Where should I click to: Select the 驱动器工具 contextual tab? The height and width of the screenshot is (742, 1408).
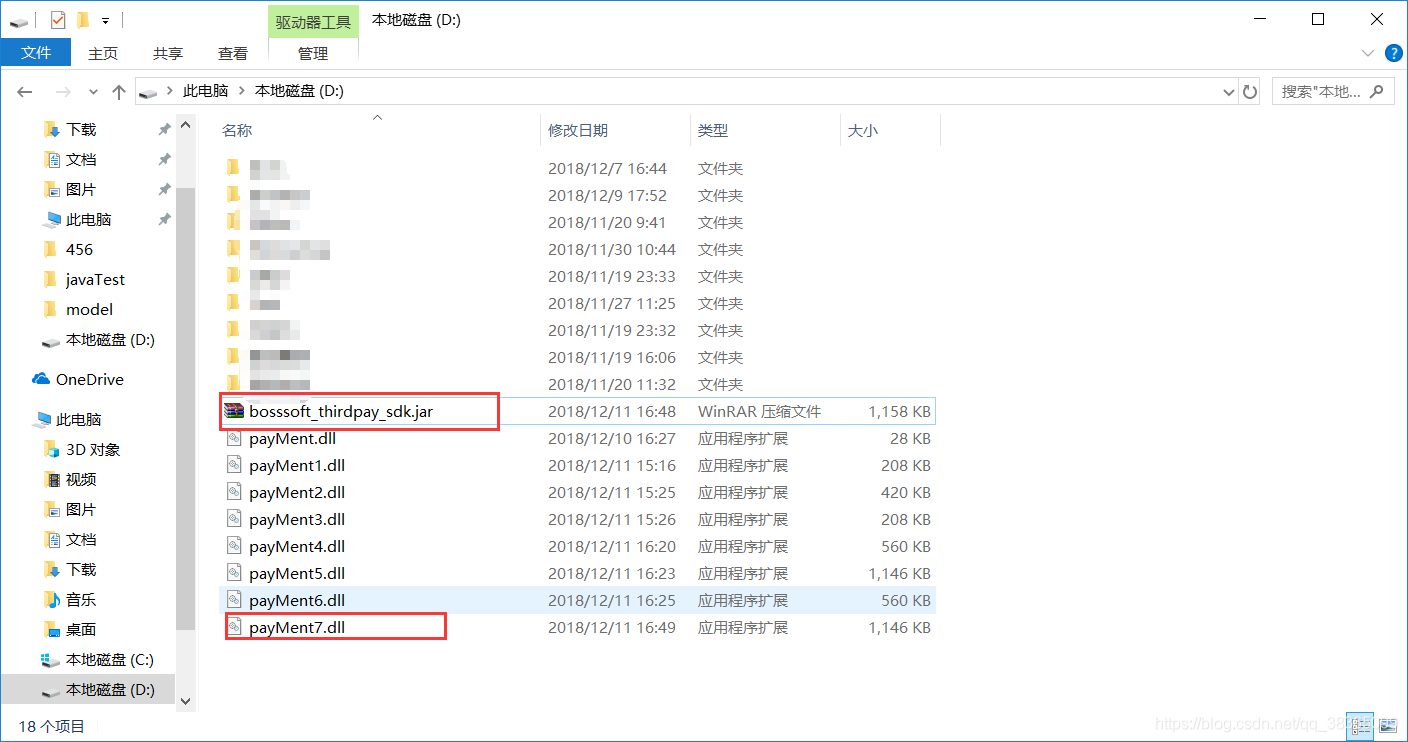pos(313,21)
